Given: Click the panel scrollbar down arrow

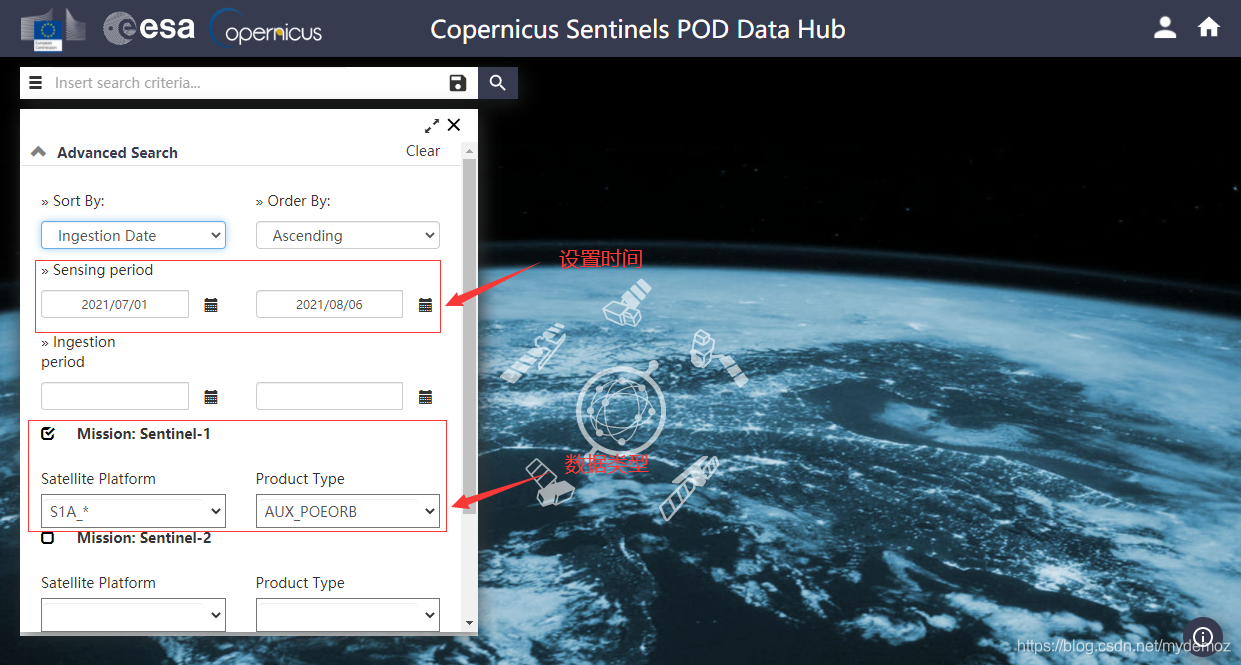Looking at the screenshot, I should [470, 623].
